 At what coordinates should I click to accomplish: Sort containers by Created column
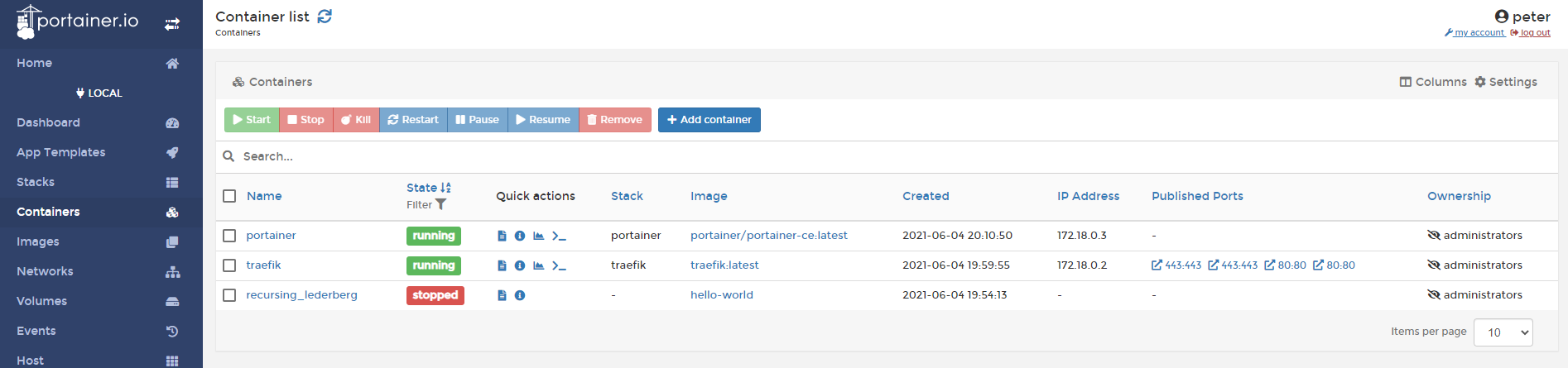click(926, 196)
